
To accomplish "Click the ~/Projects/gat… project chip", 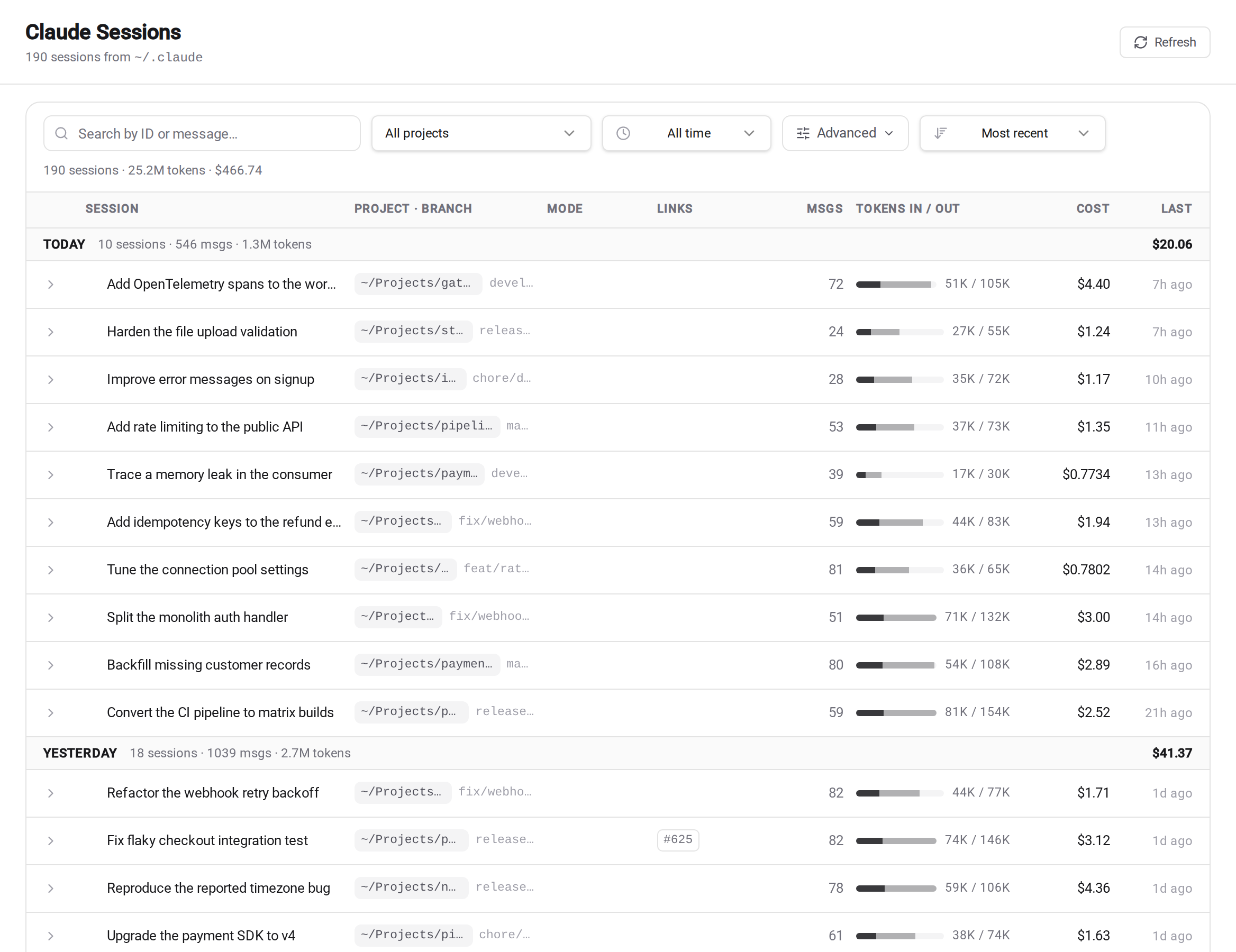I will [x=417, y=283].
